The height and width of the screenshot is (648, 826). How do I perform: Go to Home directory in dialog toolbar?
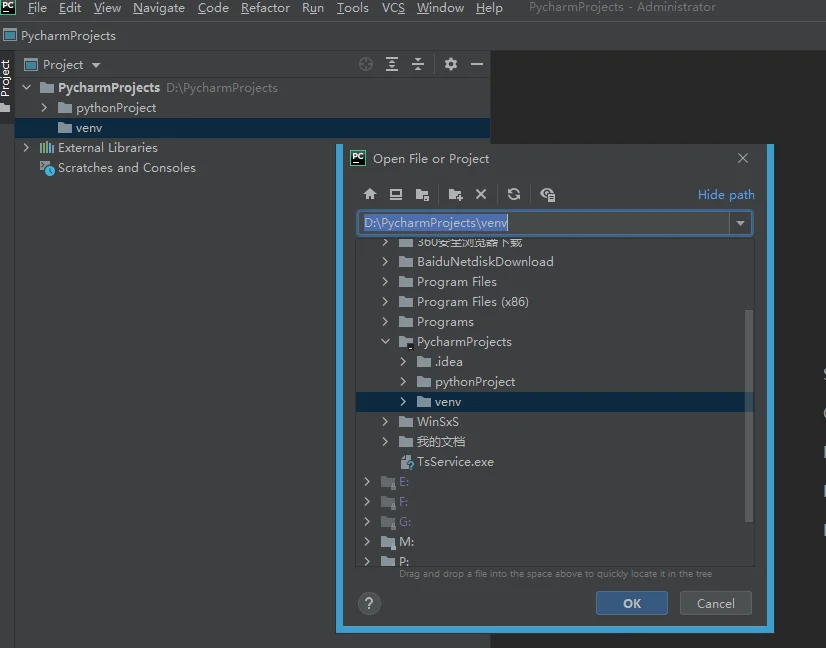[x=370, y=194]
